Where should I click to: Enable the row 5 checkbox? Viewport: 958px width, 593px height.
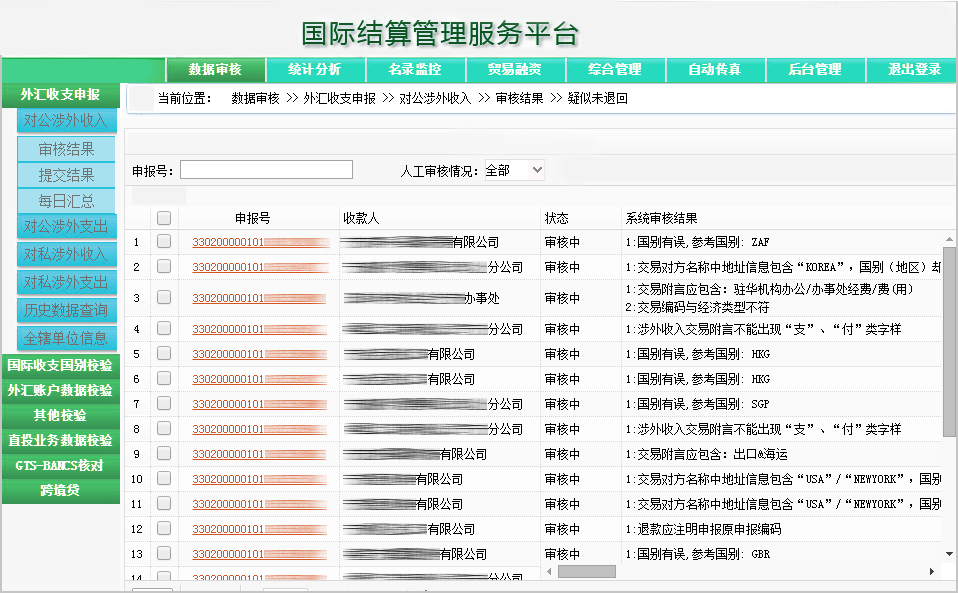coord(164,354)
